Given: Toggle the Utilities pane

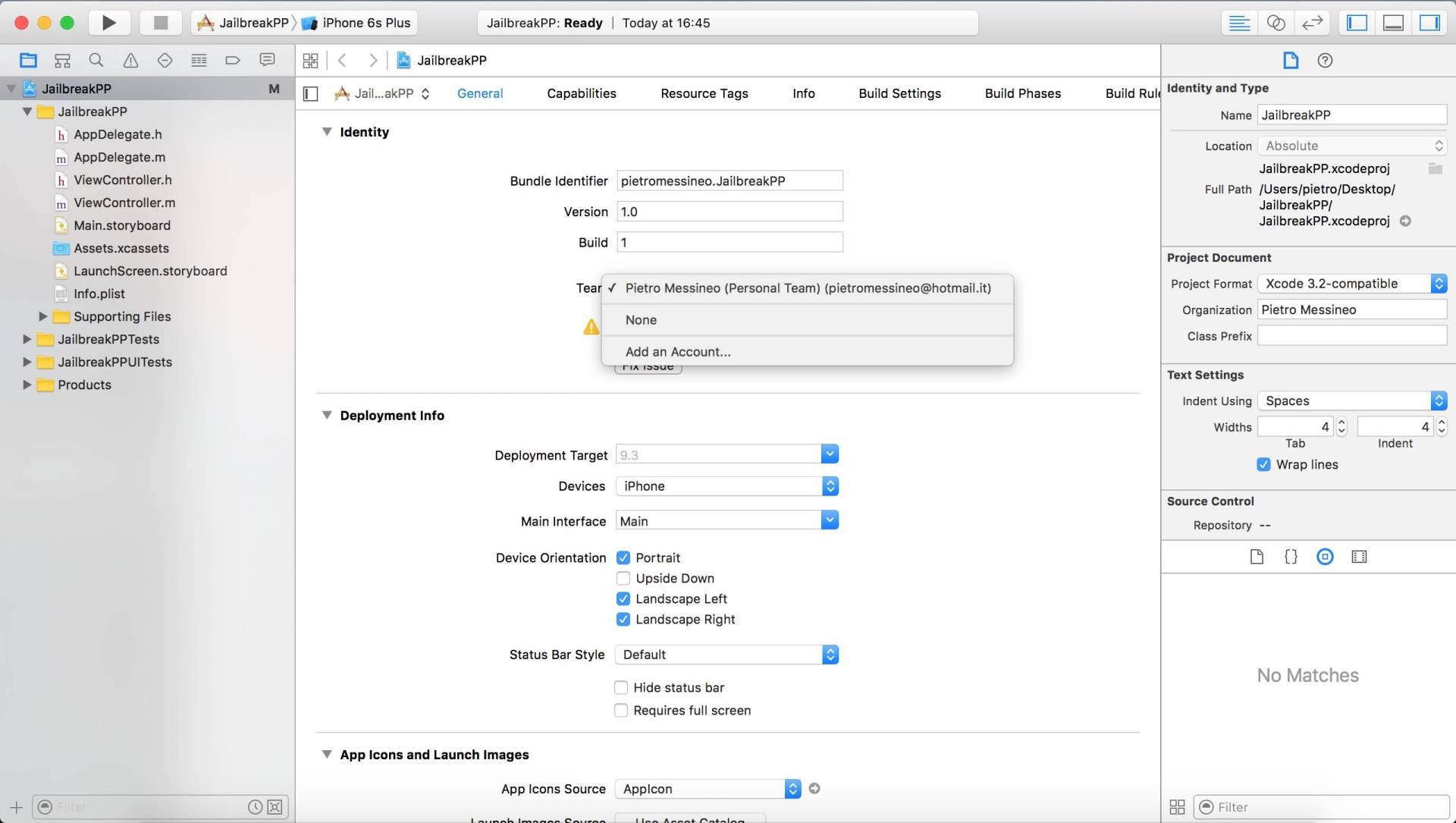Looking at the screenshot, I should 1429,23.
